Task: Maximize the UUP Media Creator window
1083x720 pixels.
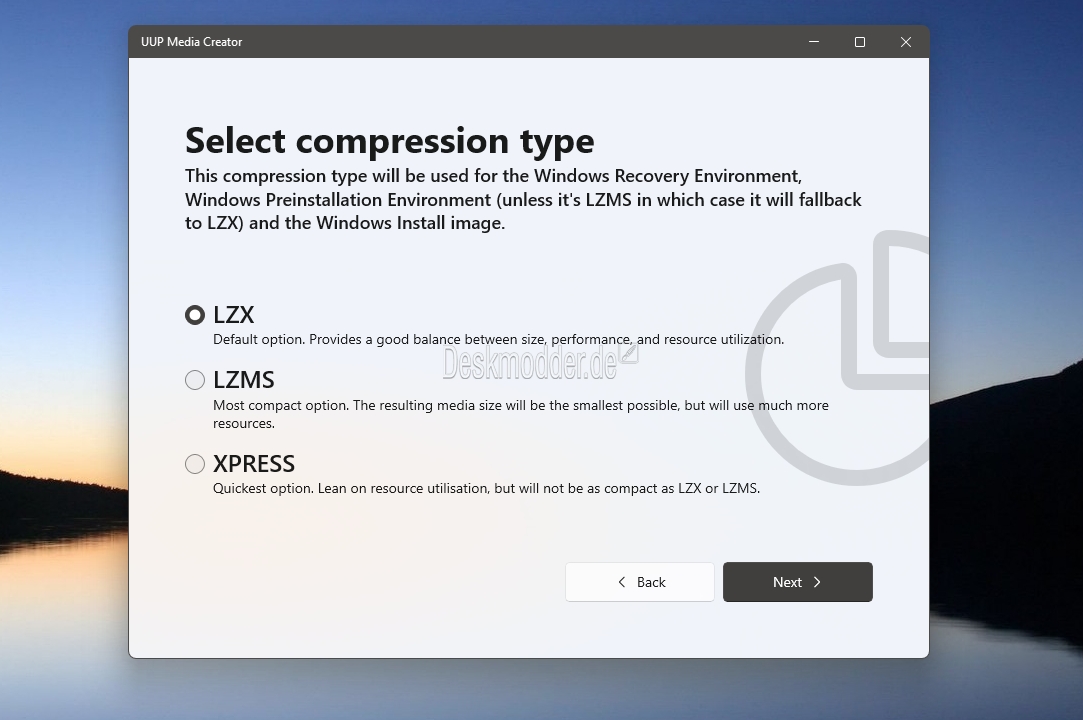Action: pyautogui.click(x=860, y=42)
